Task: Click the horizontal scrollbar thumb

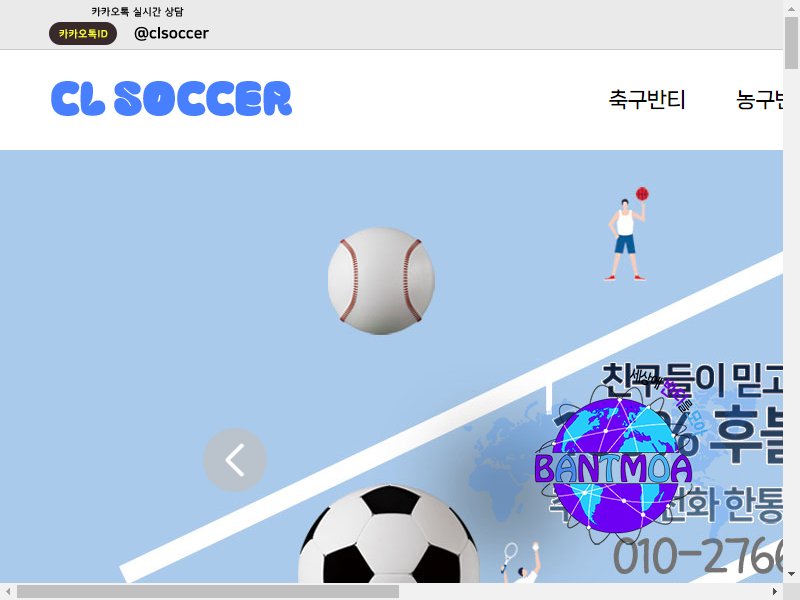Action: point(208,591)
